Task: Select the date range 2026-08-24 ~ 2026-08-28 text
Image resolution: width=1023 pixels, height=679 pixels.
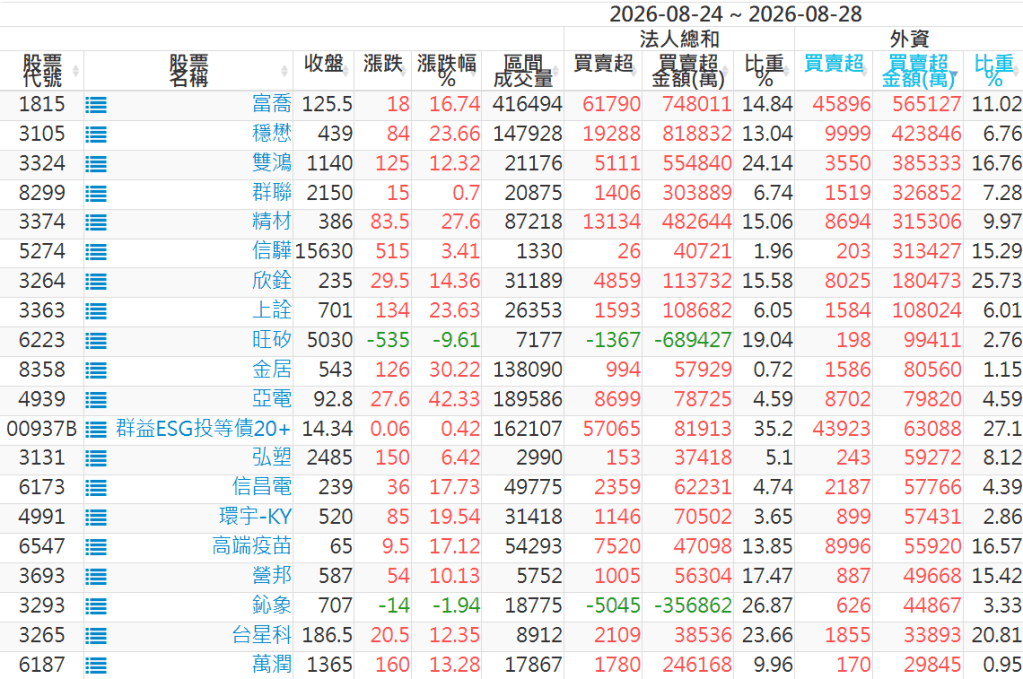Action: click(735, 14)
